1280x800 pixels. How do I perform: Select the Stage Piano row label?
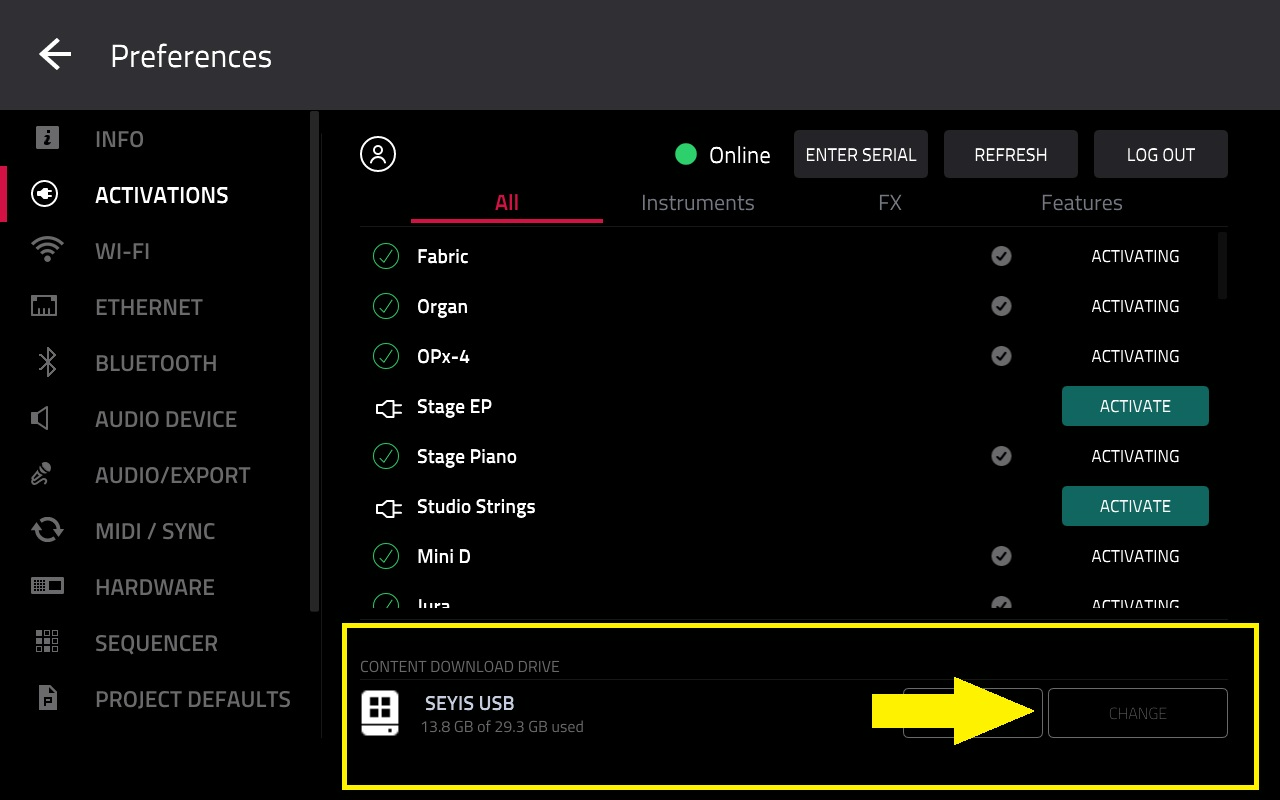click(x=467, y=457)
